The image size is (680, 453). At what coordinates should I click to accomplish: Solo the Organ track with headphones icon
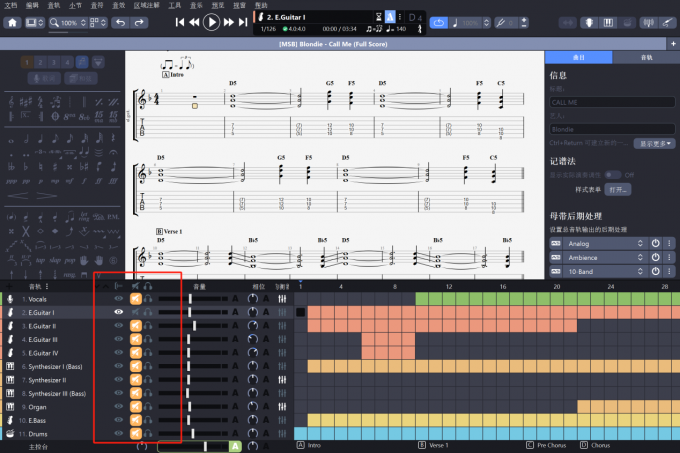point(148,407)
